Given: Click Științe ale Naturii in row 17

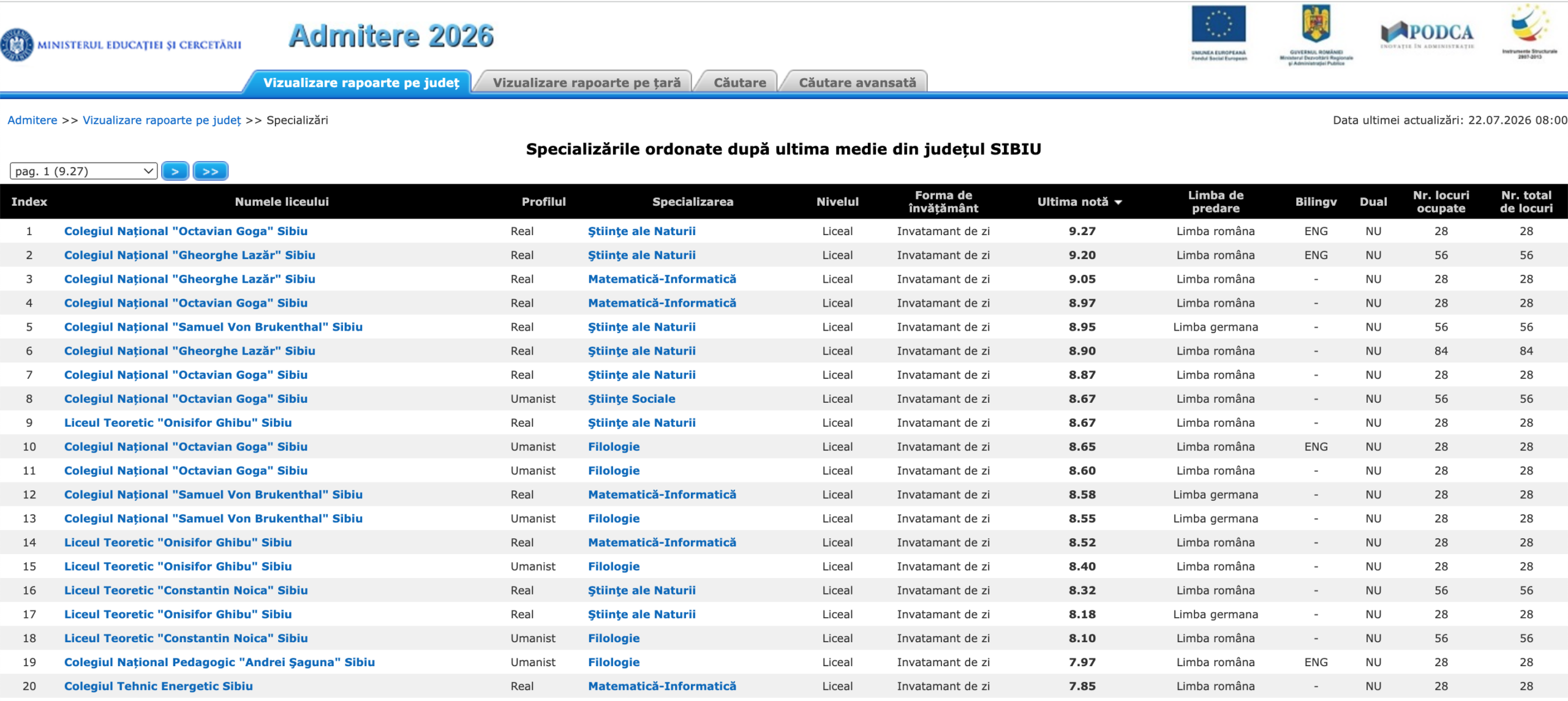Looking at the screenshot, I should click(641, 615).
